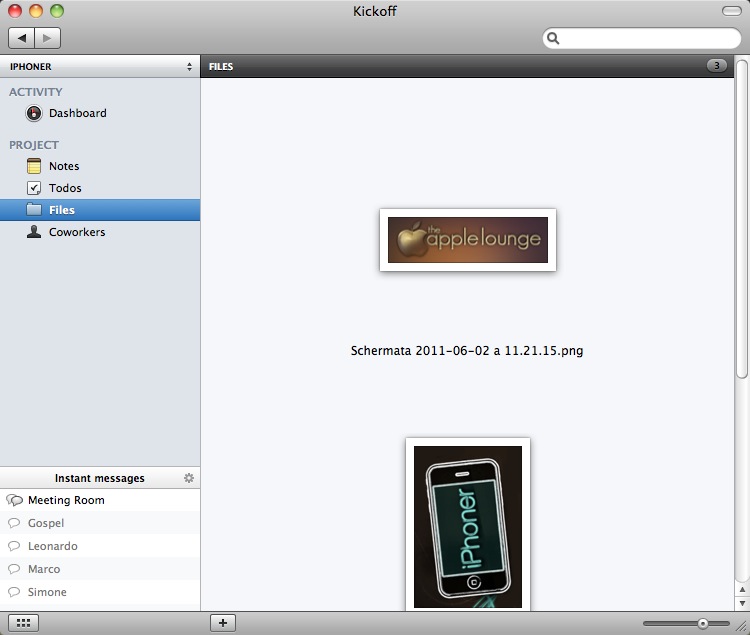Screen dimensions: 750x635
Task: Go forward with the right arrow button
Action: click(47, 38)
